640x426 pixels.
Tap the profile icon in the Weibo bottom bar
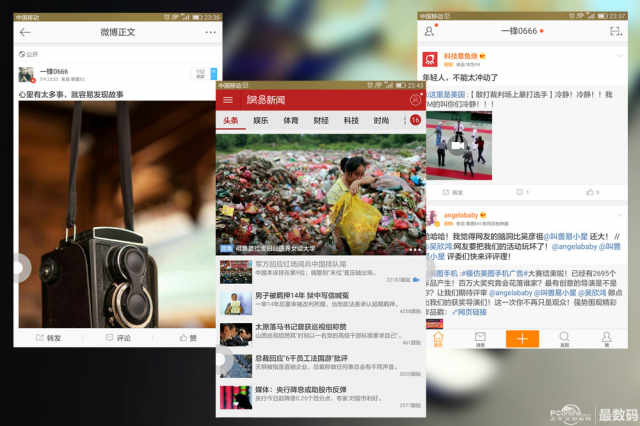607,339
